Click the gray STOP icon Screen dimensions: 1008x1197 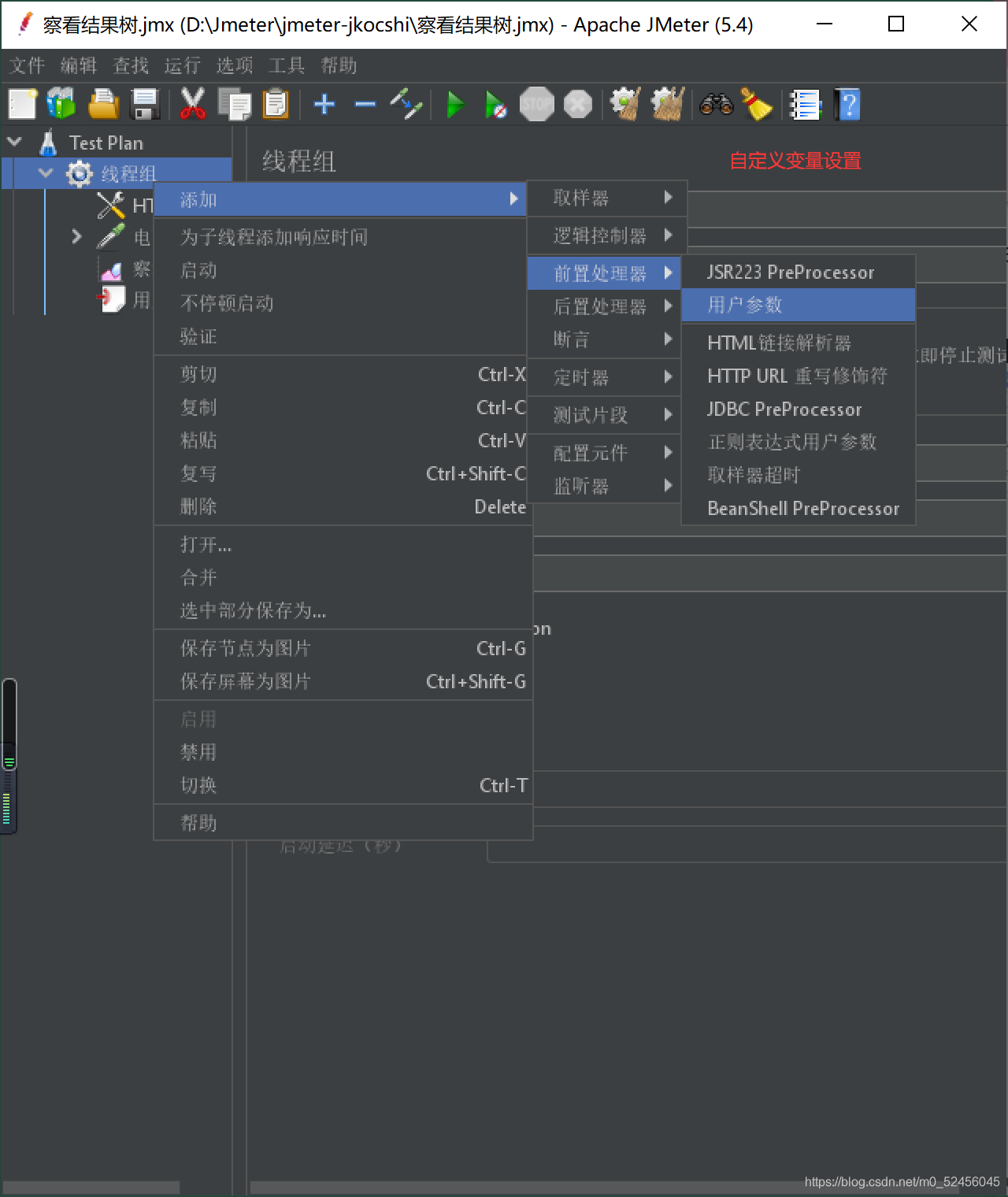click(537, 104)
